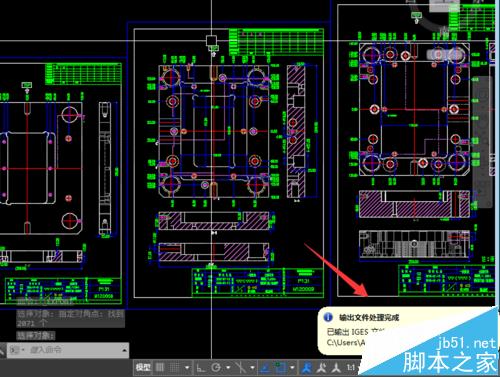Click the annotation scale triangle icon
Viewport: 500px width, 377px height.
pos(336,368)
